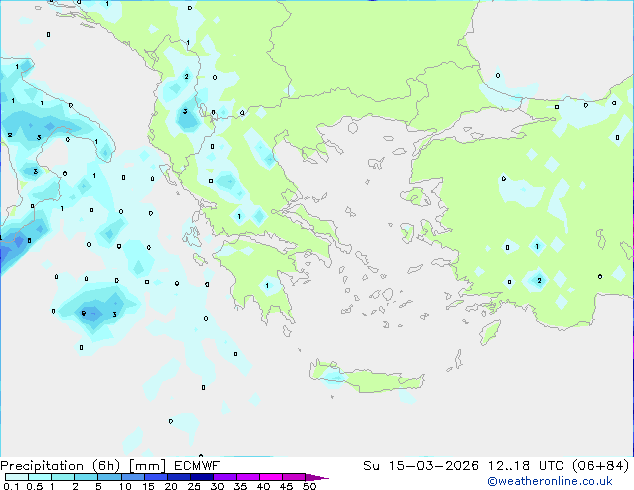Select the 30–35 mm purple legend swatch
This screenshot has height=490, width=634.
(225, 477)
